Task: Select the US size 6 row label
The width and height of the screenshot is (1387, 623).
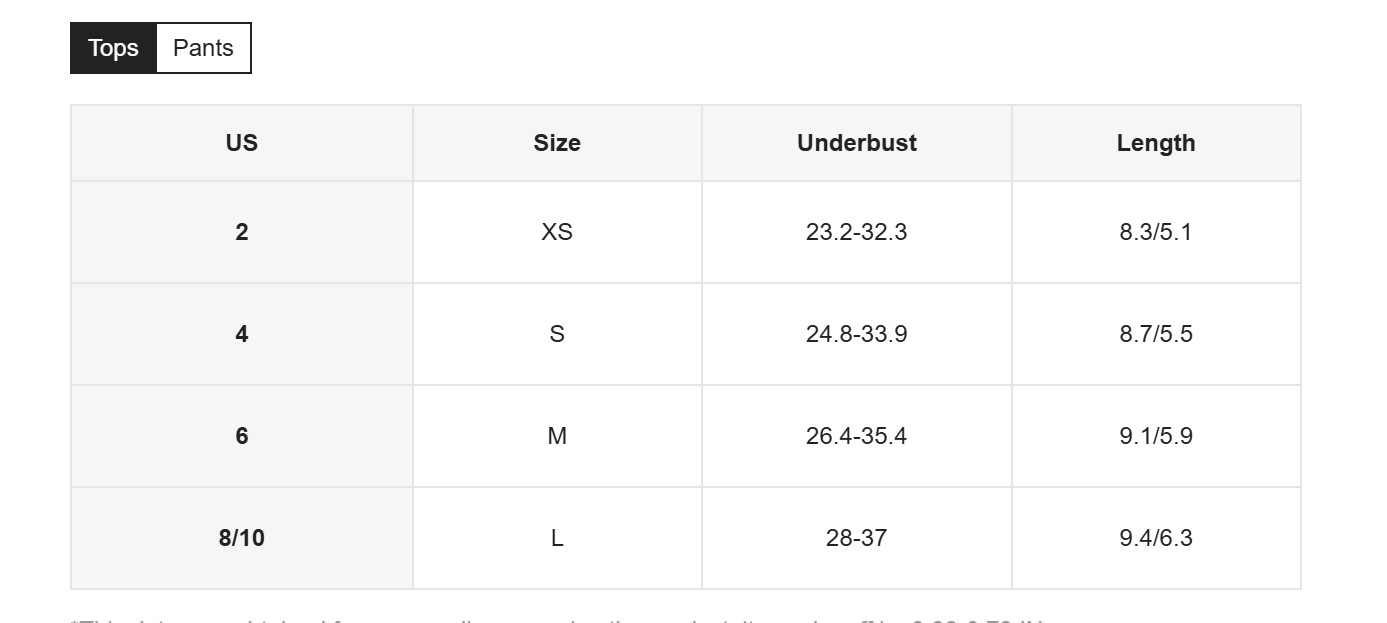Action: click(242, 436)
